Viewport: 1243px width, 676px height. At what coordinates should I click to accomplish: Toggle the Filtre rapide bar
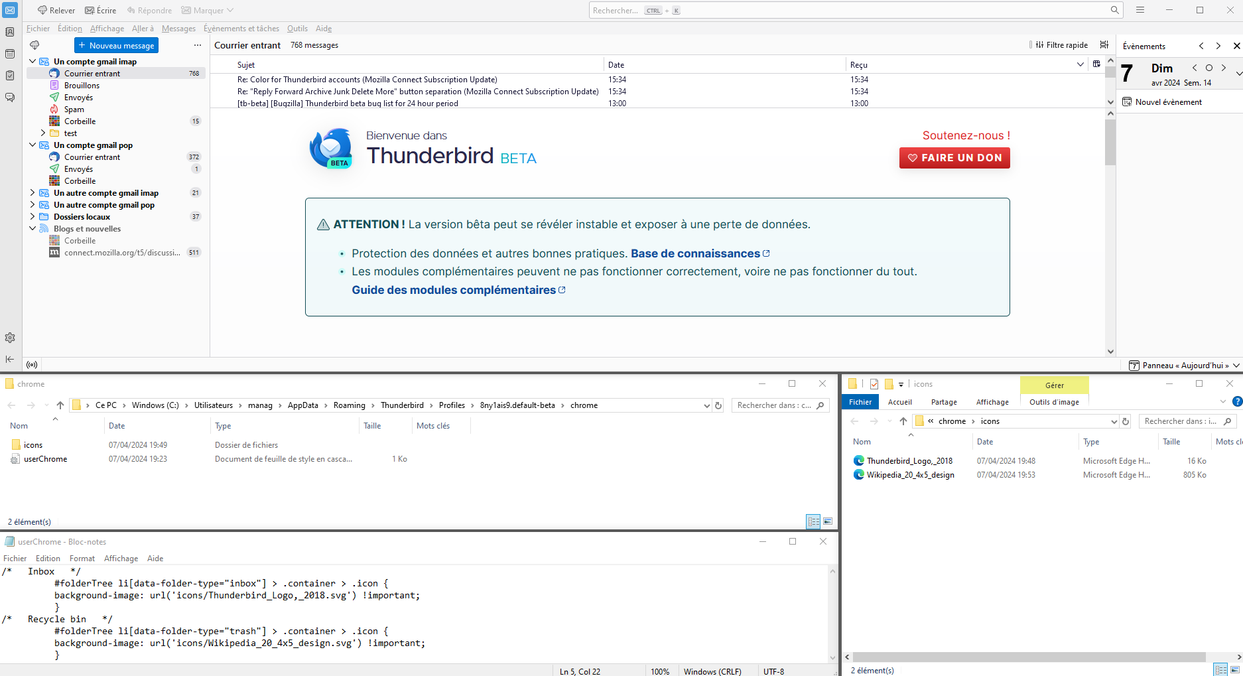[x=1058, y=45]
